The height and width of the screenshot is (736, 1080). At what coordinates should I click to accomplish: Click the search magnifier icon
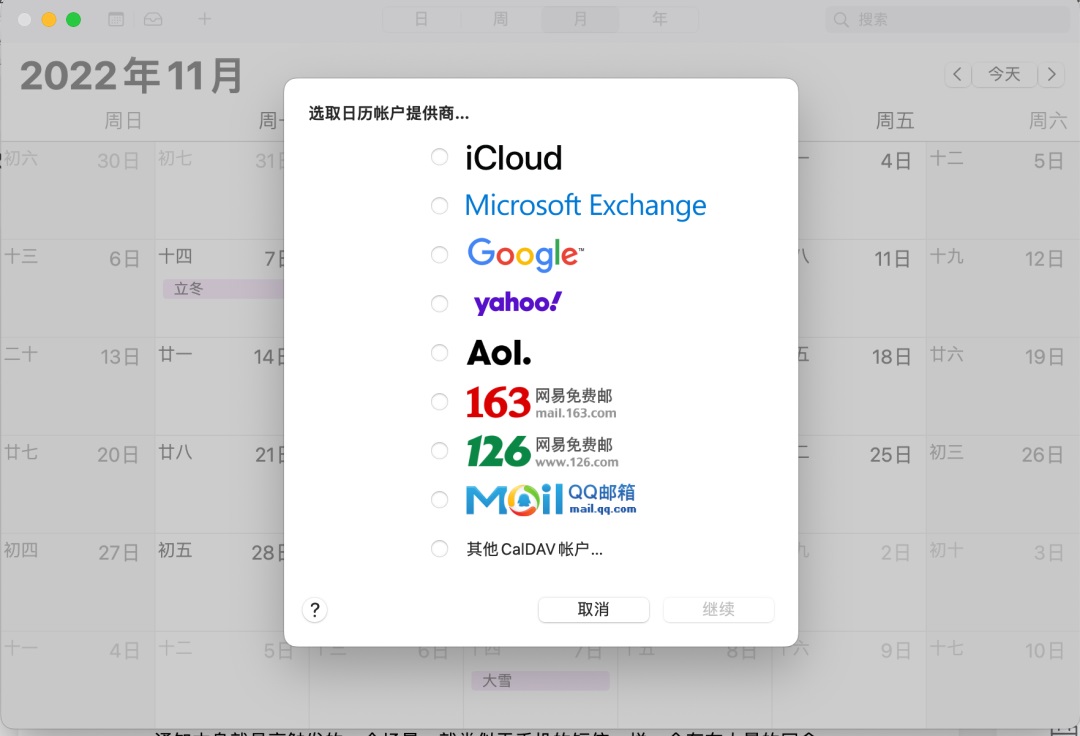pos(841,19)
